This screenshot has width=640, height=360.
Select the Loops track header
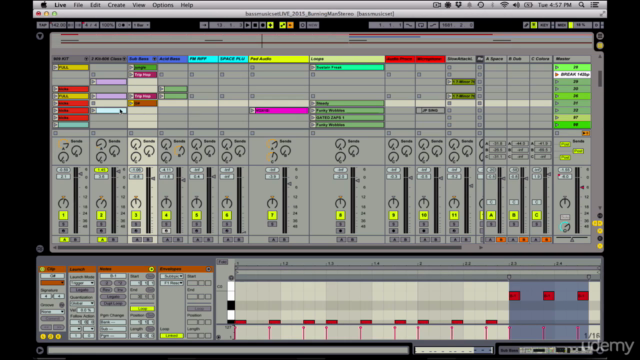pyautogui.click(x=347, y=59)
